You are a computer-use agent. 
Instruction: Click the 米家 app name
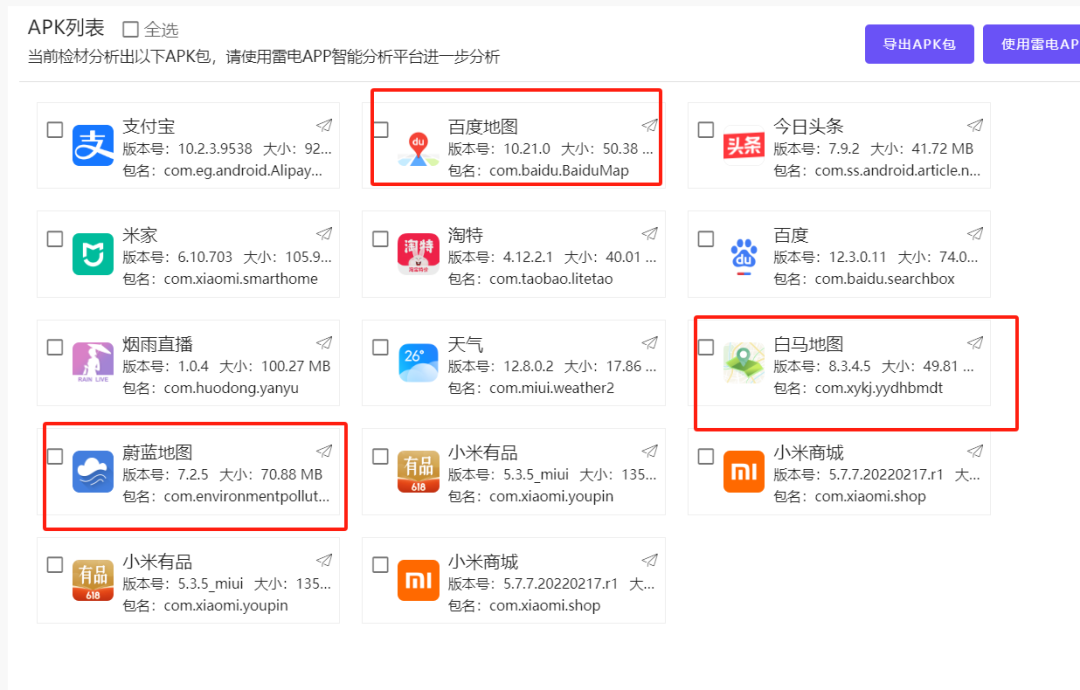[140, 236]
